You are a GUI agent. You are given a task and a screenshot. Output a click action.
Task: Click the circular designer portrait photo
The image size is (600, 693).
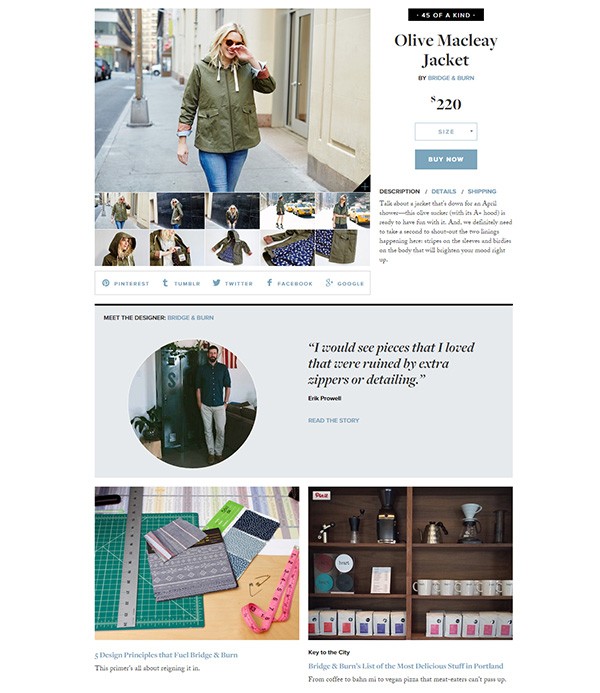pyautogui.click(x=193, y=404)
